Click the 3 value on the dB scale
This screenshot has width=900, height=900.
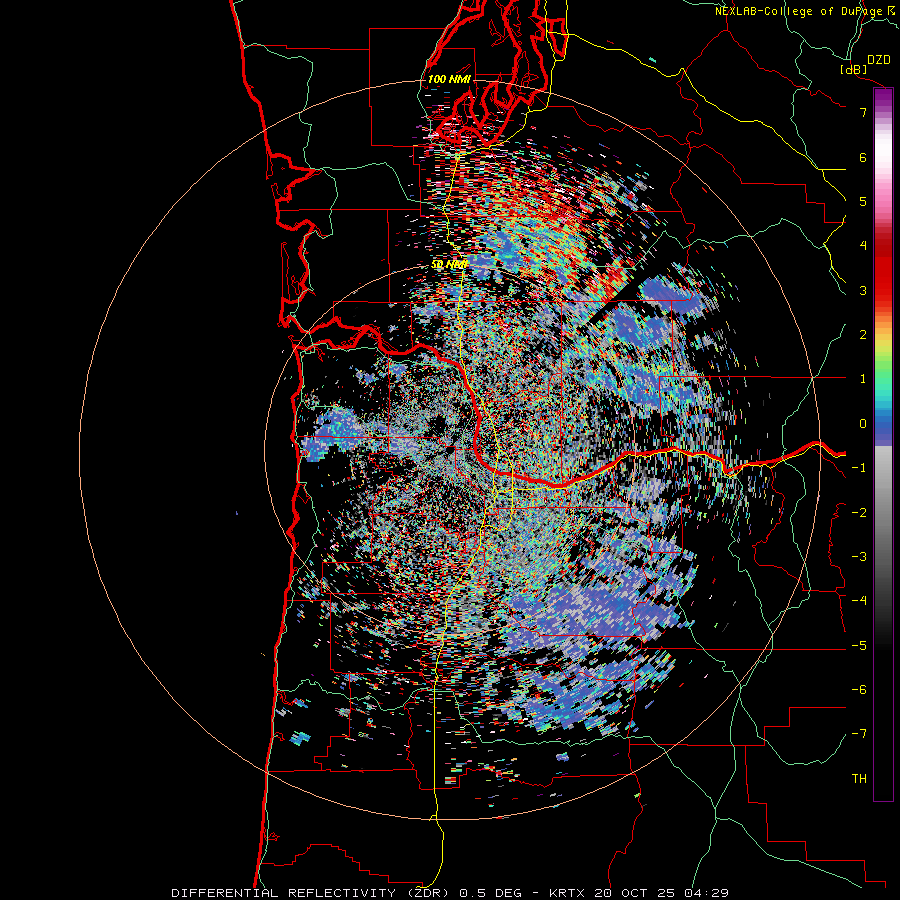[x=863, y=290]
